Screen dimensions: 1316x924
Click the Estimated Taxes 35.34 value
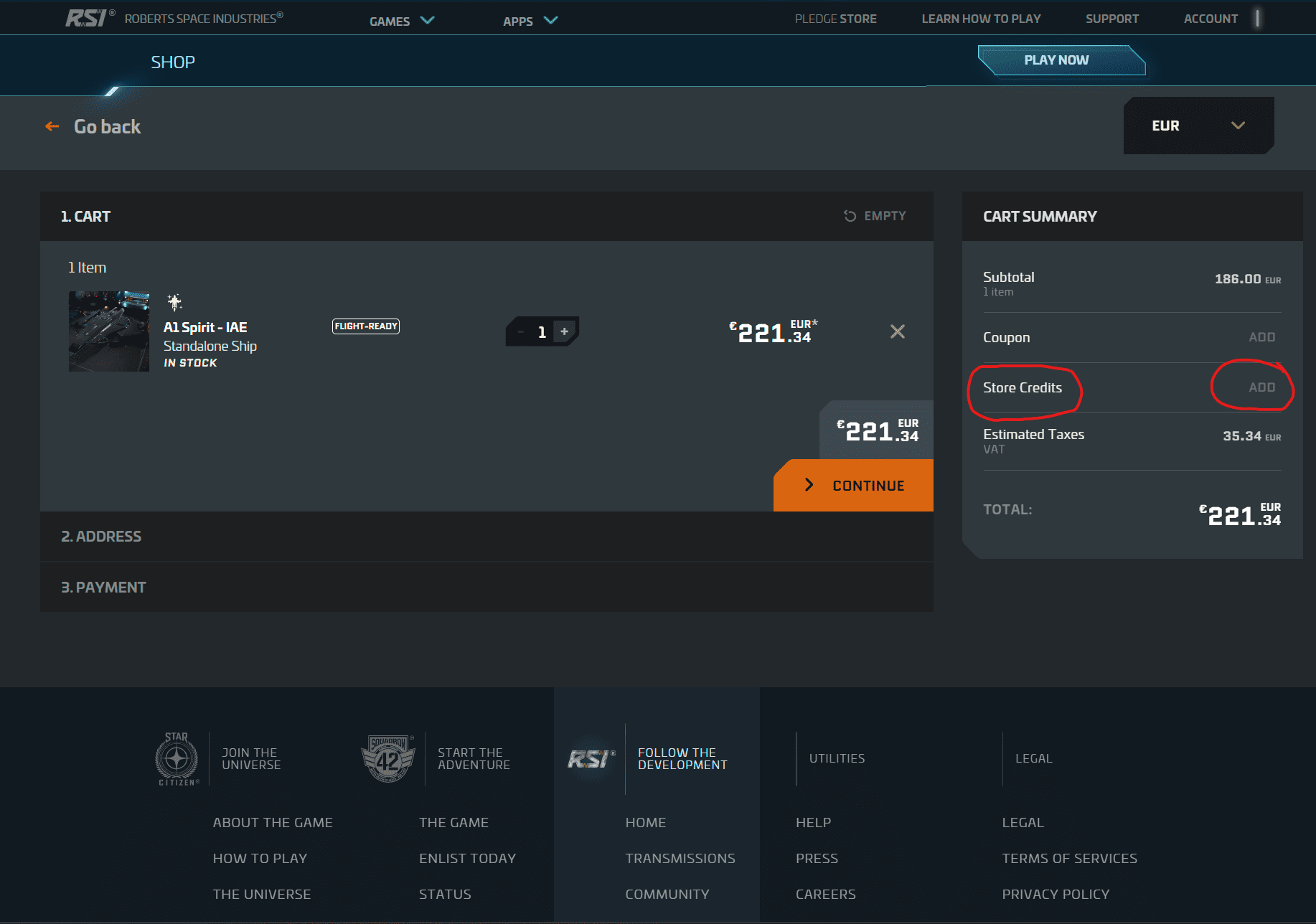click(1251, 436)
